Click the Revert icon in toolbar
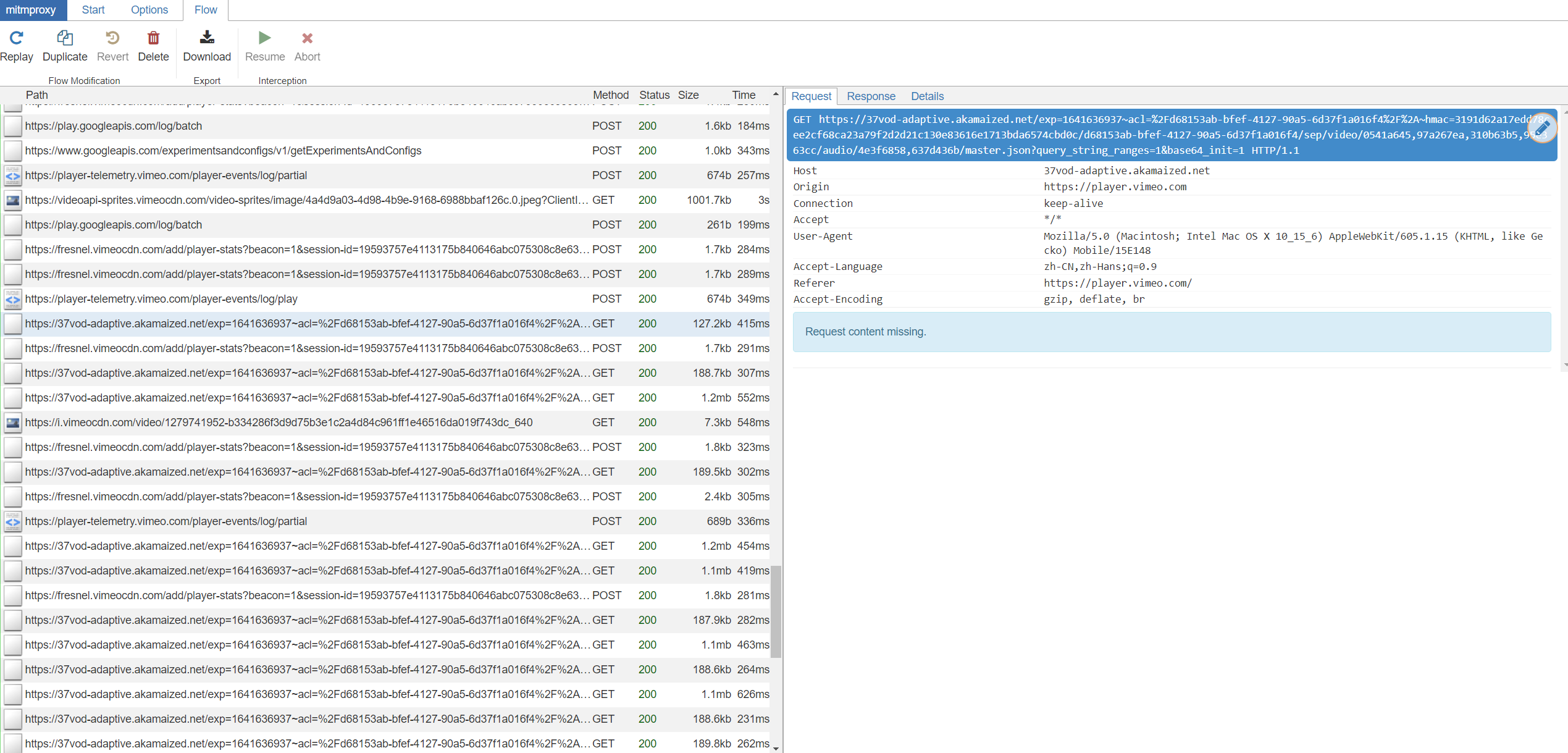This screenshot has height=753, width=1568. (112, 38)
